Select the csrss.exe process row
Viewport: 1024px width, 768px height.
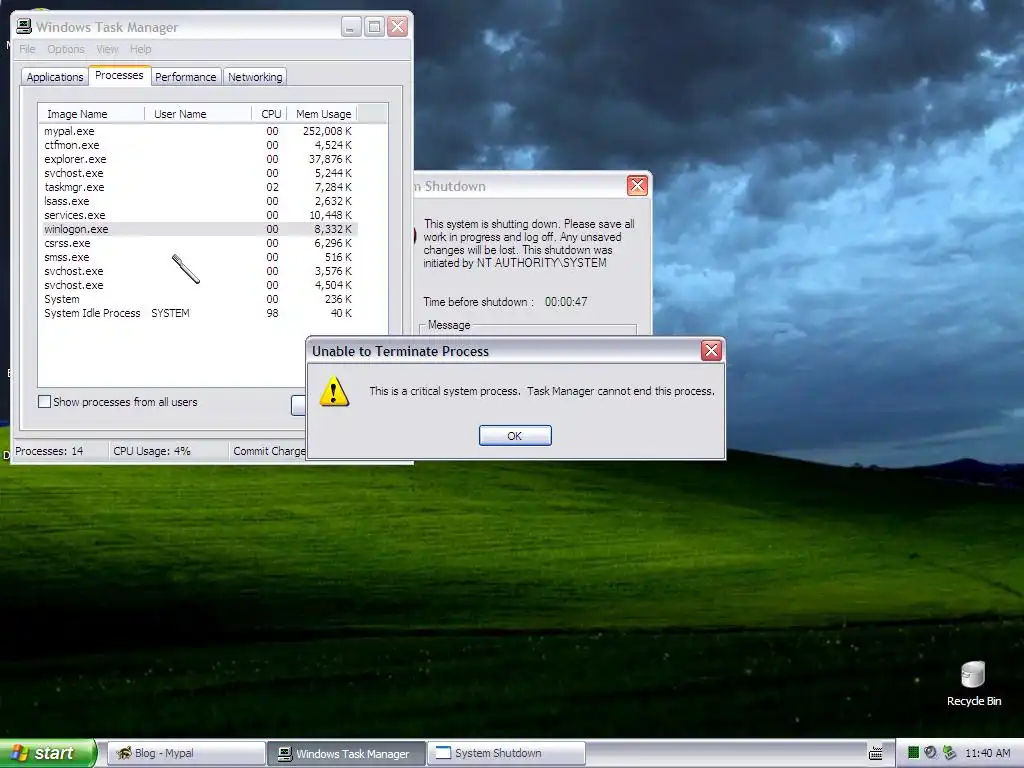(x=198, y=243)
